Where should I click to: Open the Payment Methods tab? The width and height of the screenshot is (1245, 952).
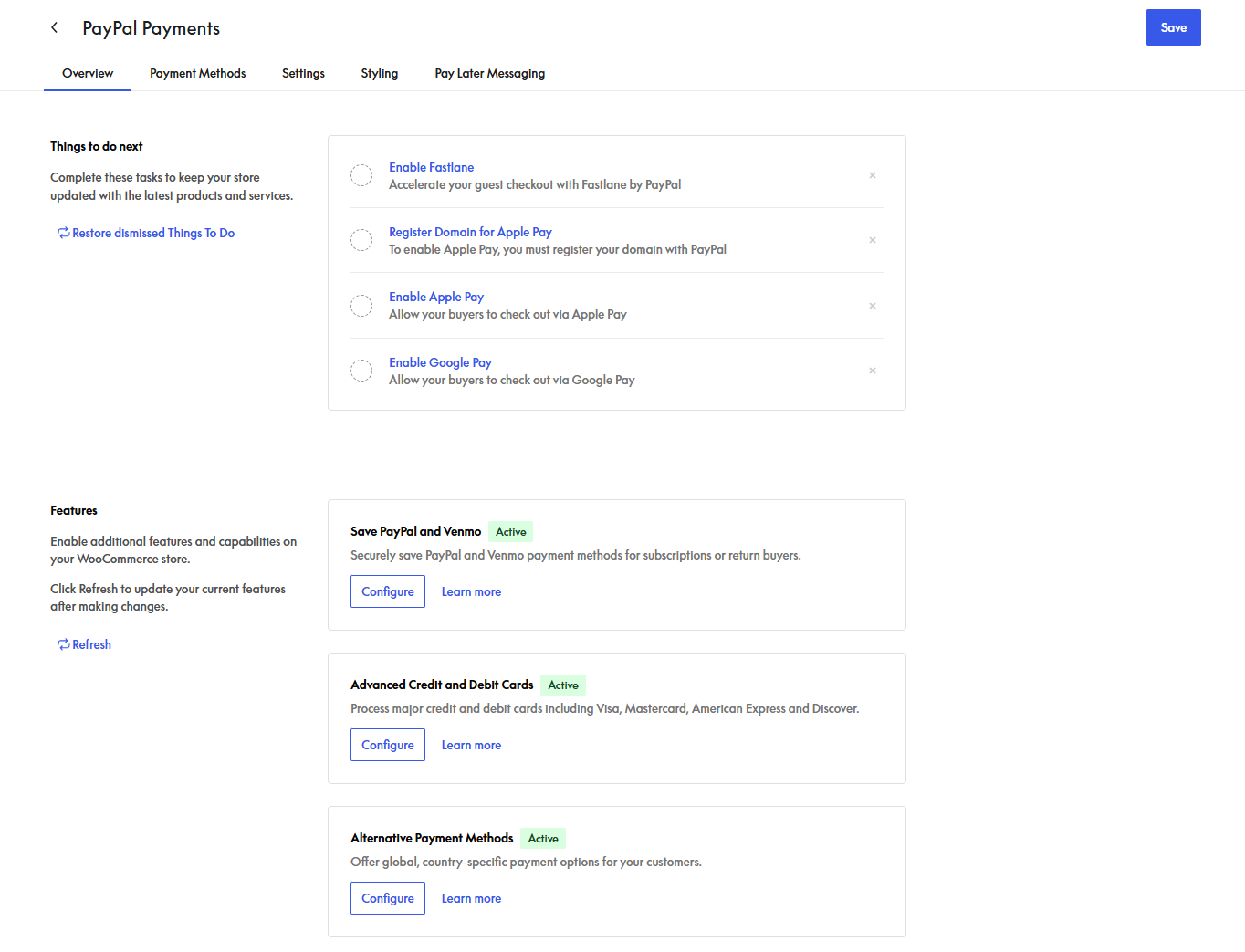[197, 73]
